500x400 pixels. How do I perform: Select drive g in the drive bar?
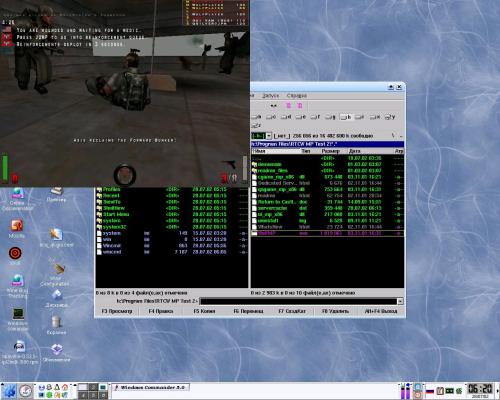click(x=330, y=117)
